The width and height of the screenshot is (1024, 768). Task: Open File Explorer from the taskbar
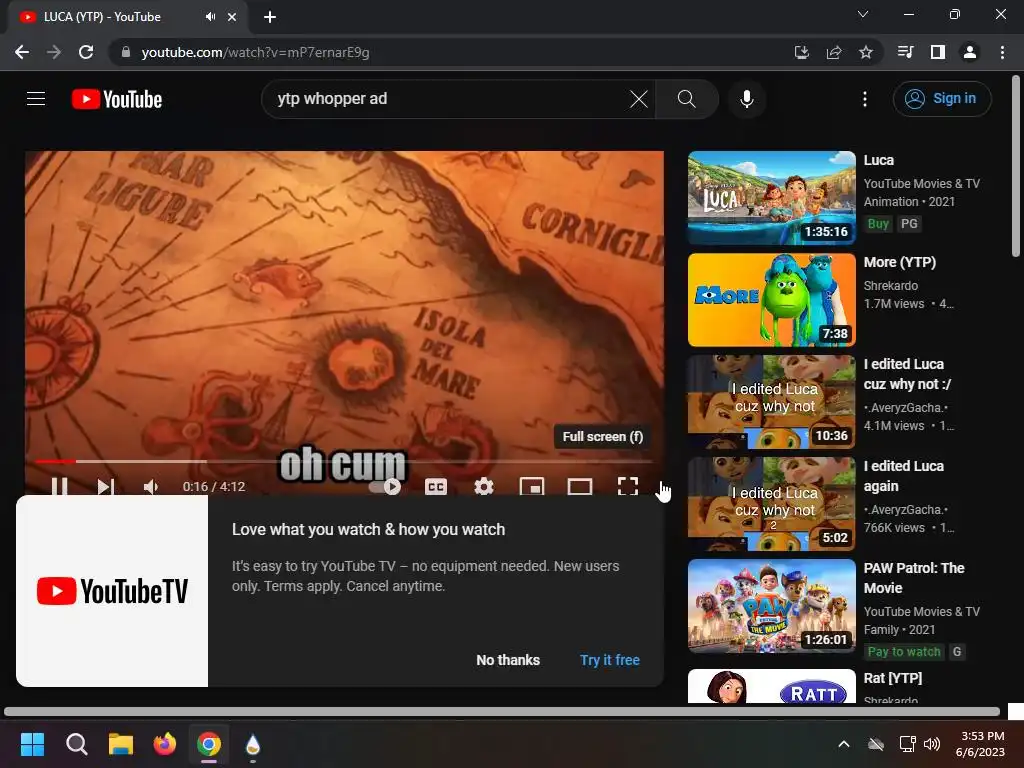pyautogui.click(x=121, y=744)
